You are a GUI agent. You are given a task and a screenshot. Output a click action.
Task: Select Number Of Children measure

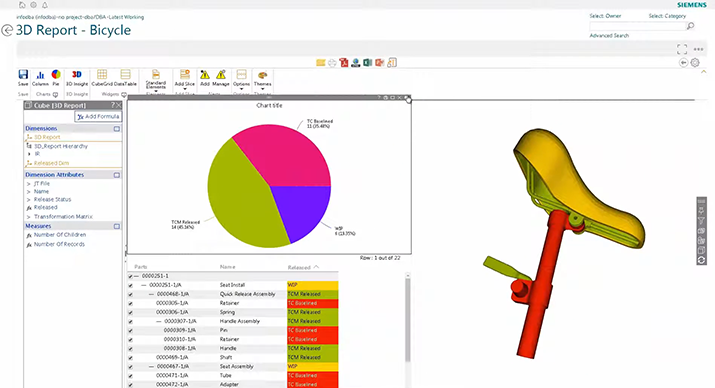(60, 235)
